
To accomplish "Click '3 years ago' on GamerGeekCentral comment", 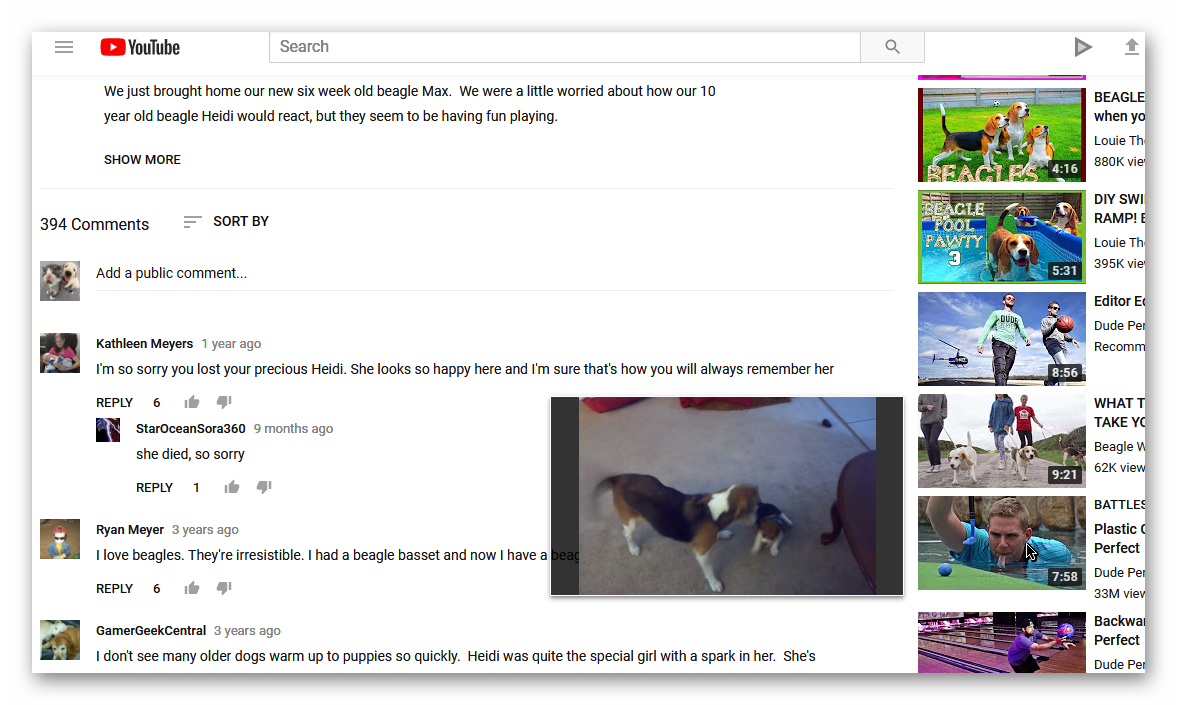I will click(x=247, y=631).
